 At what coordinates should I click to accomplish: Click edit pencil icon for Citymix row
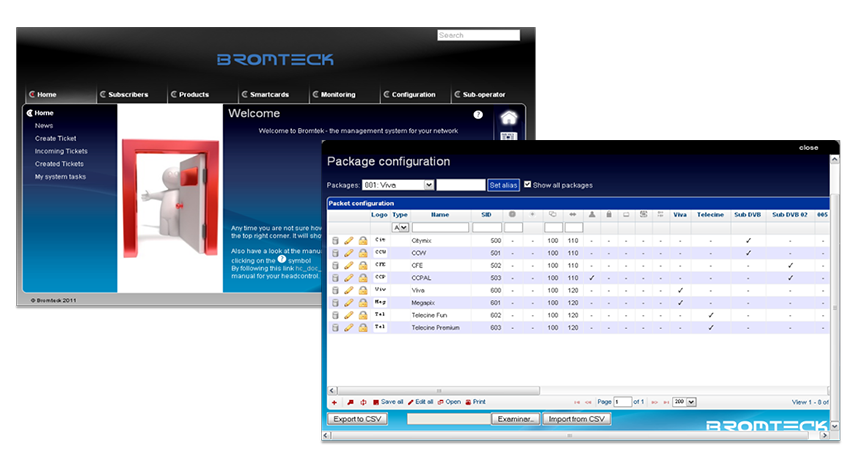349,241
